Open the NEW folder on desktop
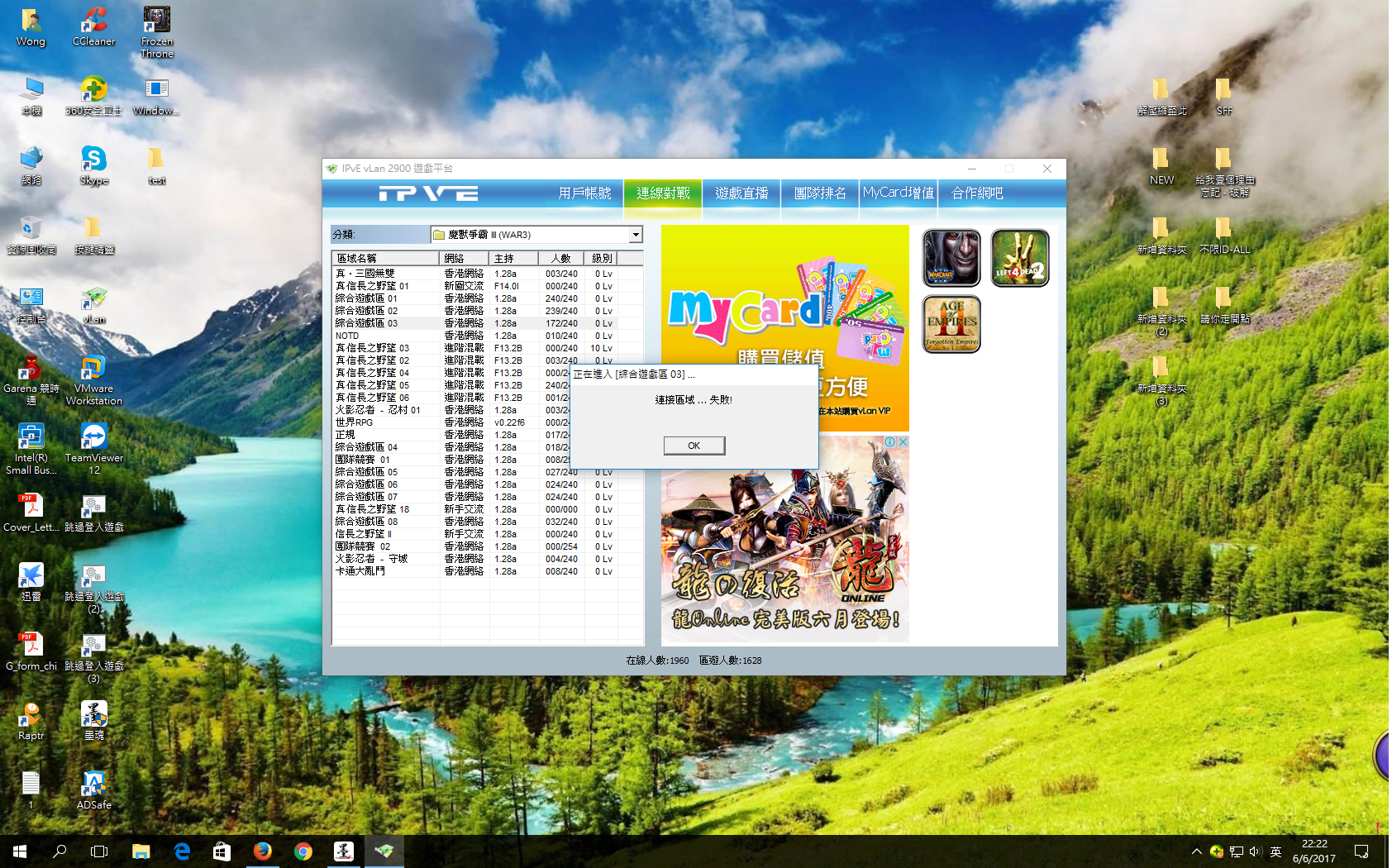This screenshot has height=868, width=1392. click(1161, 165)
